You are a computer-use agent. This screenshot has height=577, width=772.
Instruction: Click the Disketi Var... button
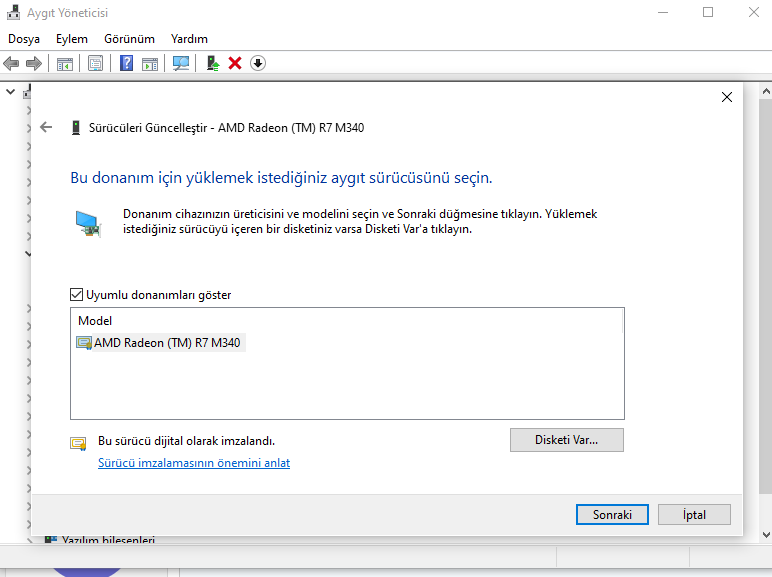tap(567, 440)
